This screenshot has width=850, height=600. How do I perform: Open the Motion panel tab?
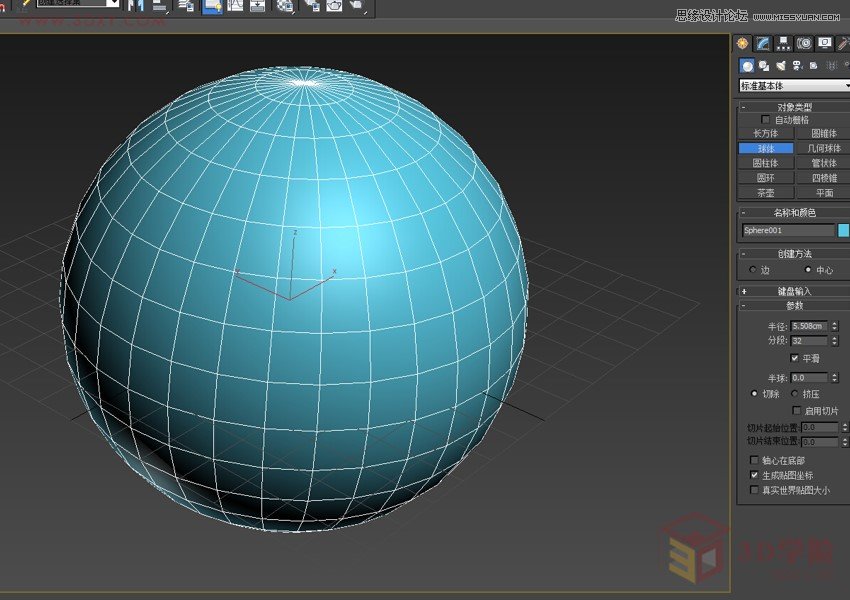(803, 43)
